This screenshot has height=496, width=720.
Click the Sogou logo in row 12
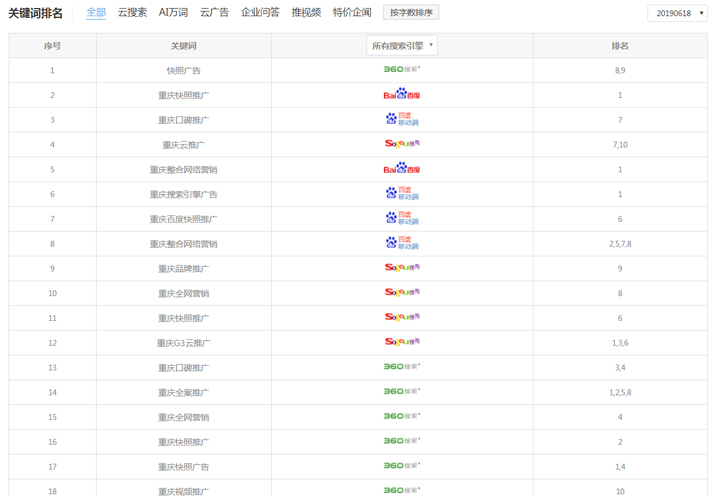click(402, 342)
